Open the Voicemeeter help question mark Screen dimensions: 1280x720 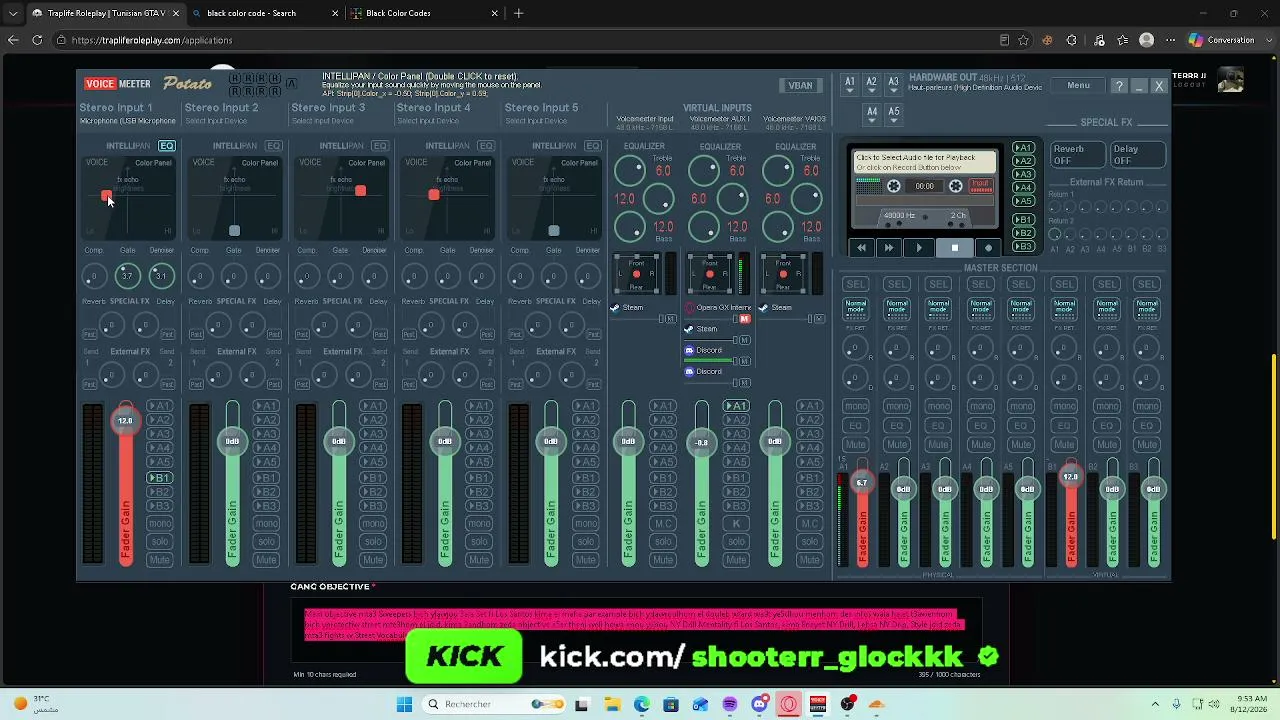click(x=1119, y=86)
